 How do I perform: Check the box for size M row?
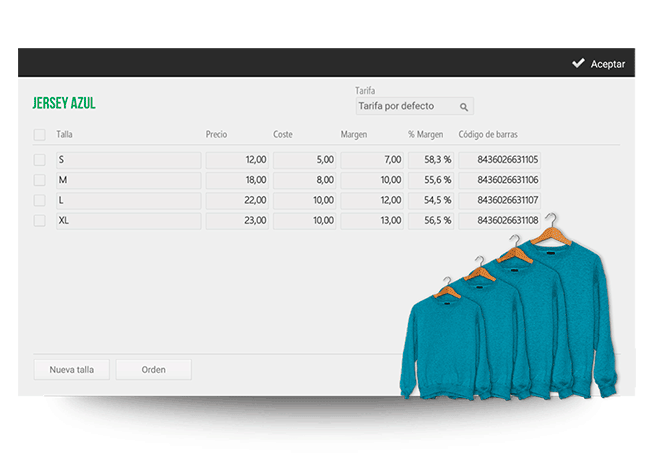tap(39, 180)
